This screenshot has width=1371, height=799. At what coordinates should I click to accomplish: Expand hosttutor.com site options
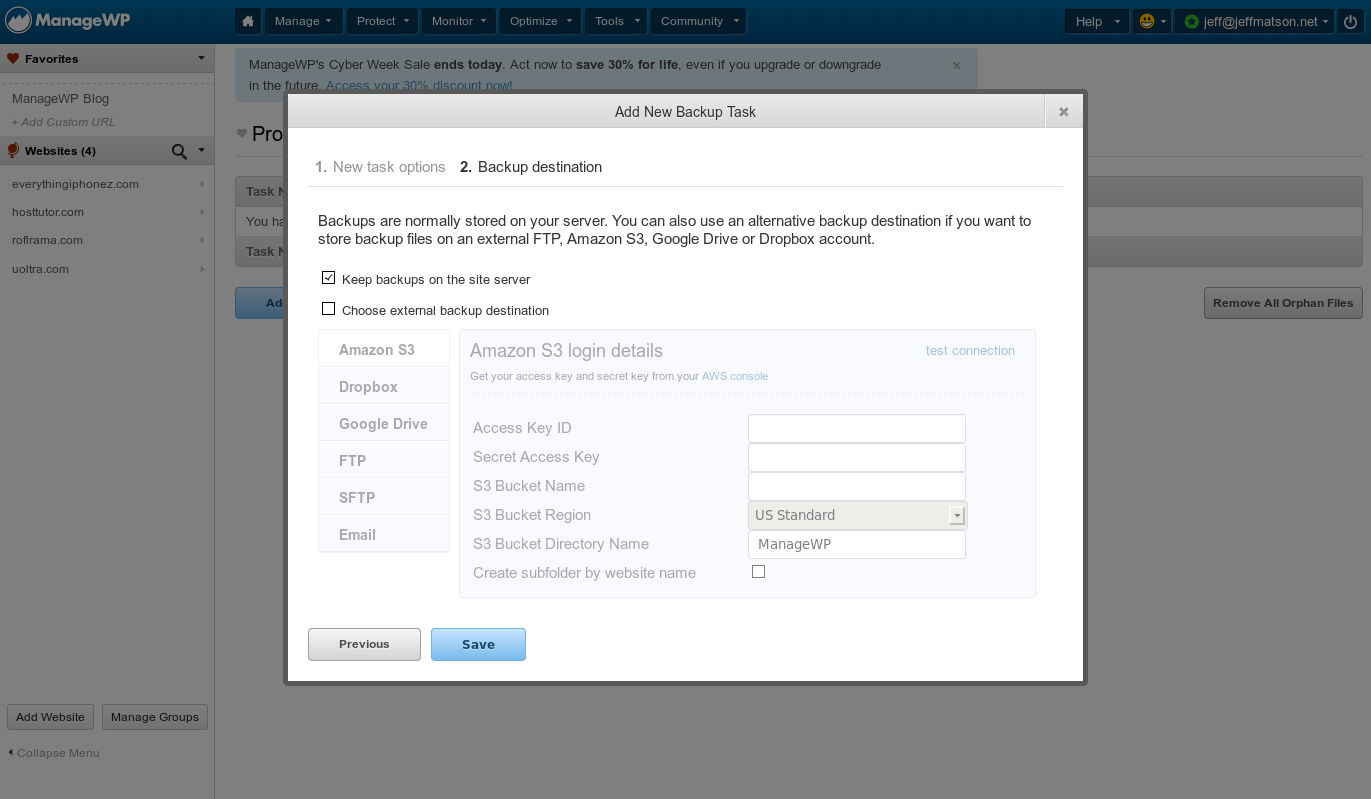coord(202,212)
